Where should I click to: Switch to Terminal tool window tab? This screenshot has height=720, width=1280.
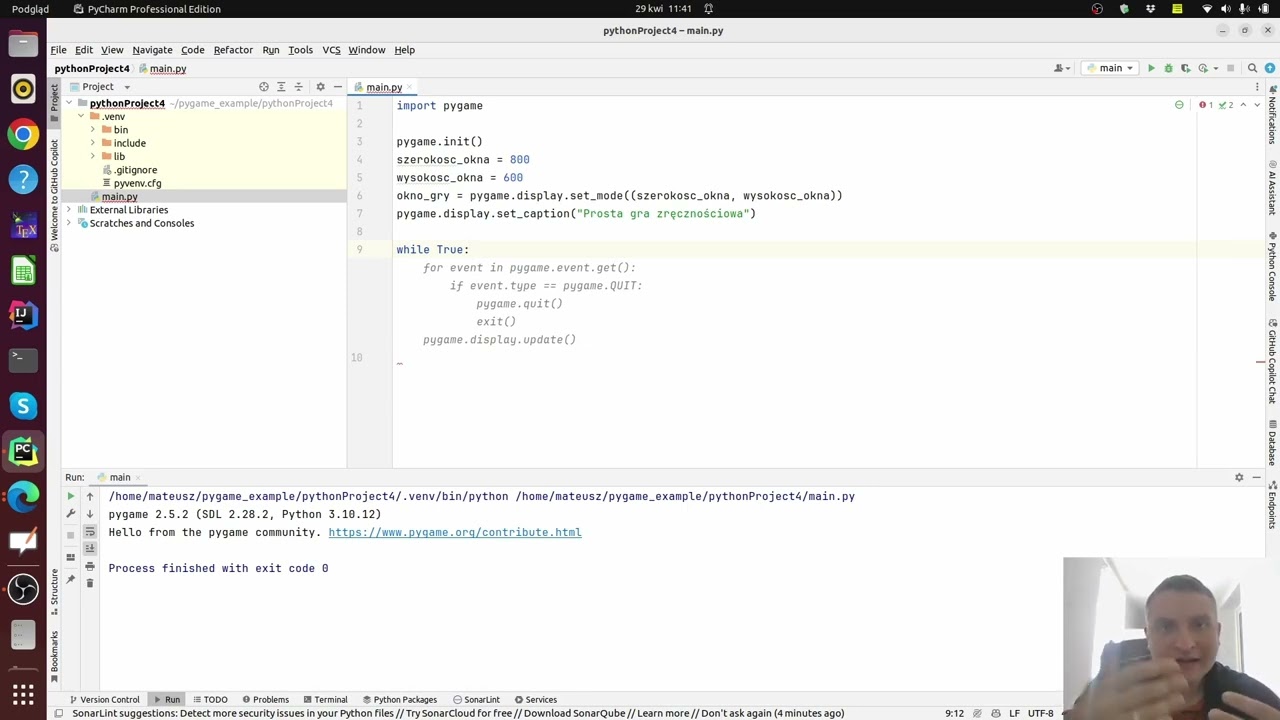pyautogui.click(x=324, y=699)
